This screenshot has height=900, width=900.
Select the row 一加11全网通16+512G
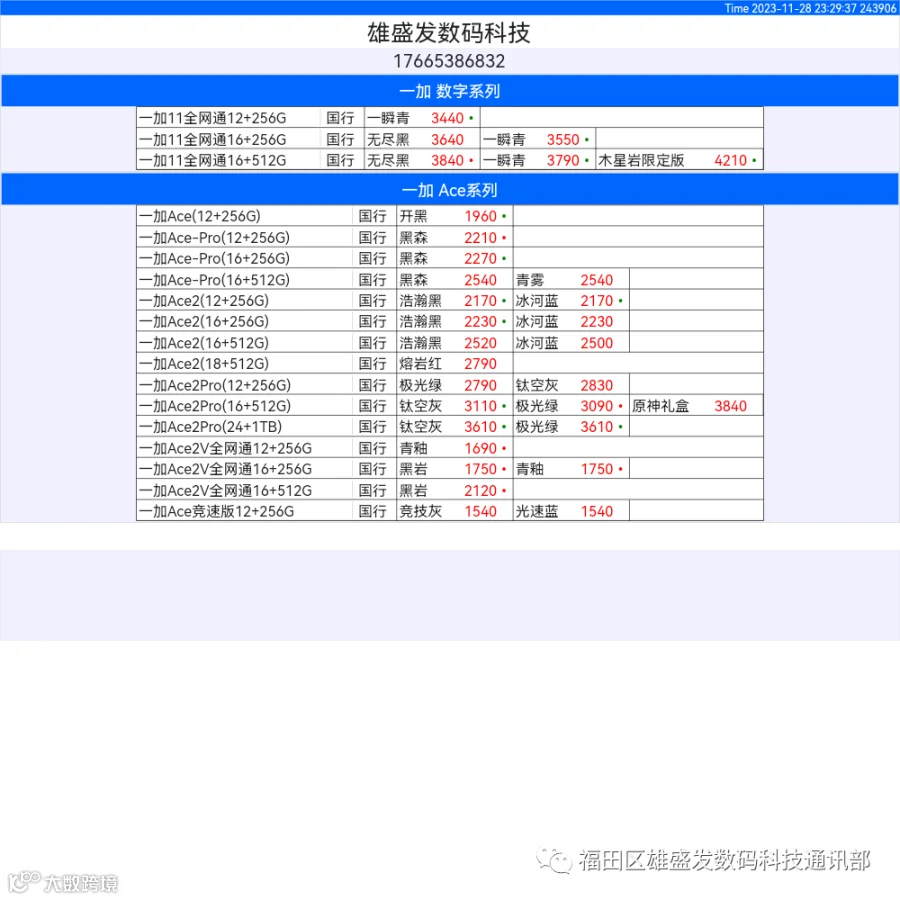pos(449,160)
